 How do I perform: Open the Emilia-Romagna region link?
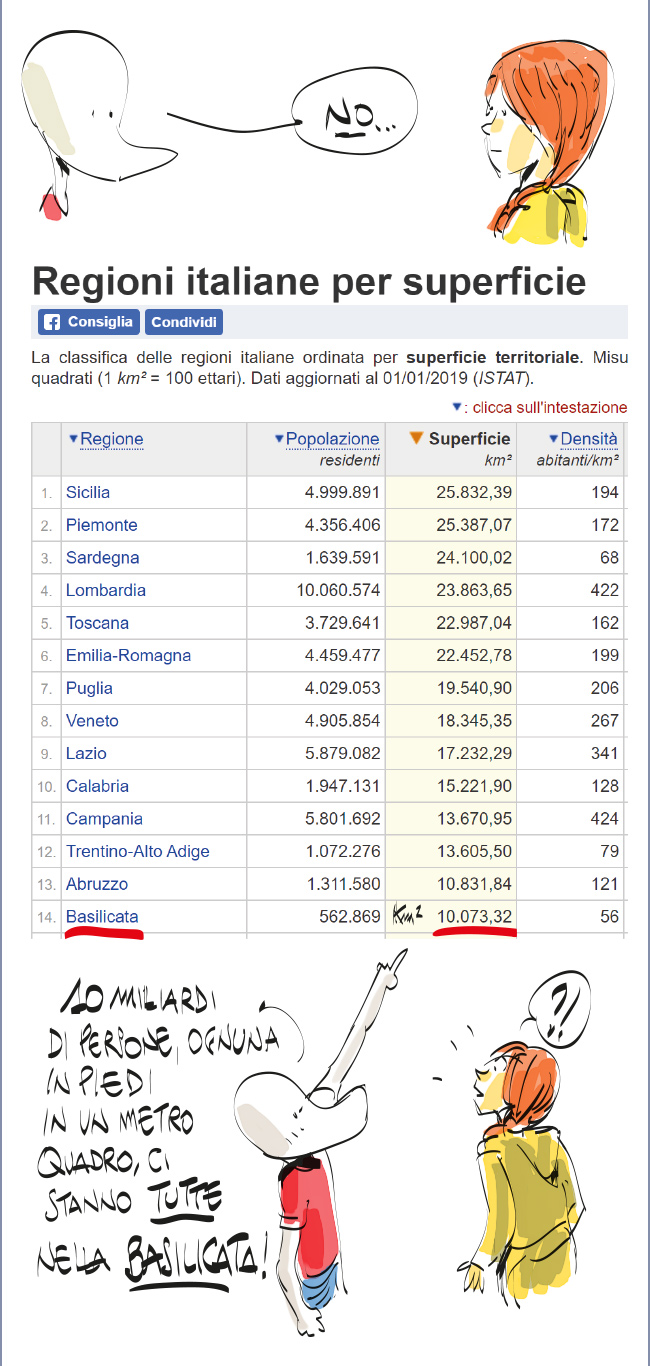[x=128, y=655]
